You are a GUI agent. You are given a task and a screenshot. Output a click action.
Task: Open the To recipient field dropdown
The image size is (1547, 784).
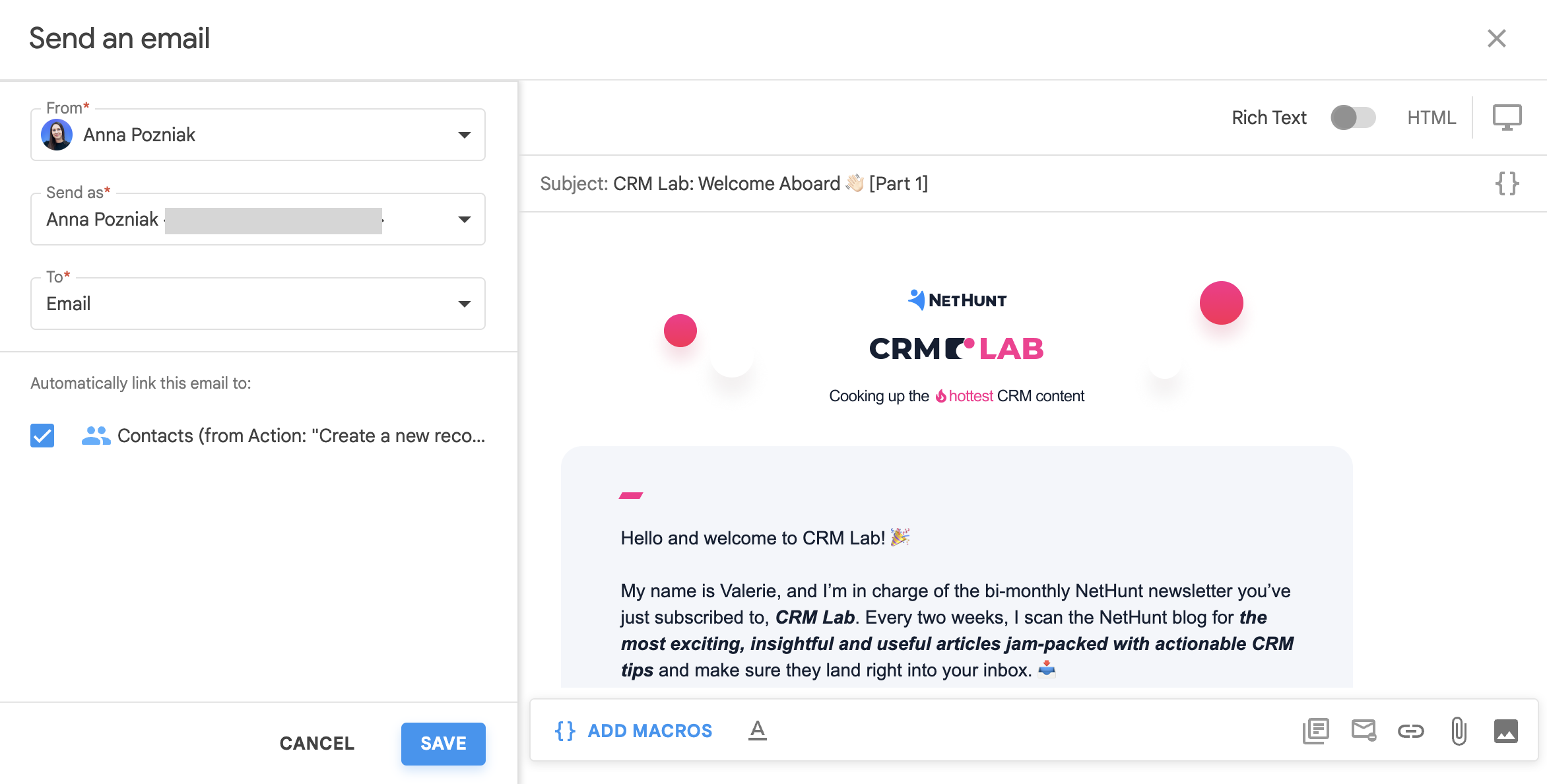click(x=258, y=304)
